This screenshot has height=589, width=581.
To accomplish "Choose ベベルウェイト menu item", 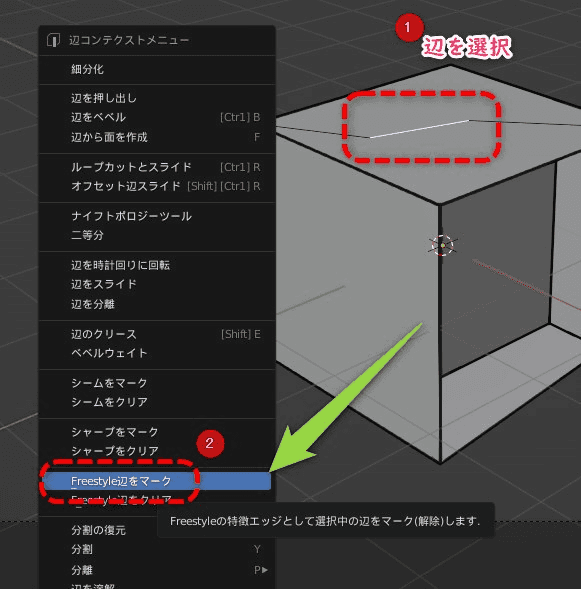I will click(157, 353).
